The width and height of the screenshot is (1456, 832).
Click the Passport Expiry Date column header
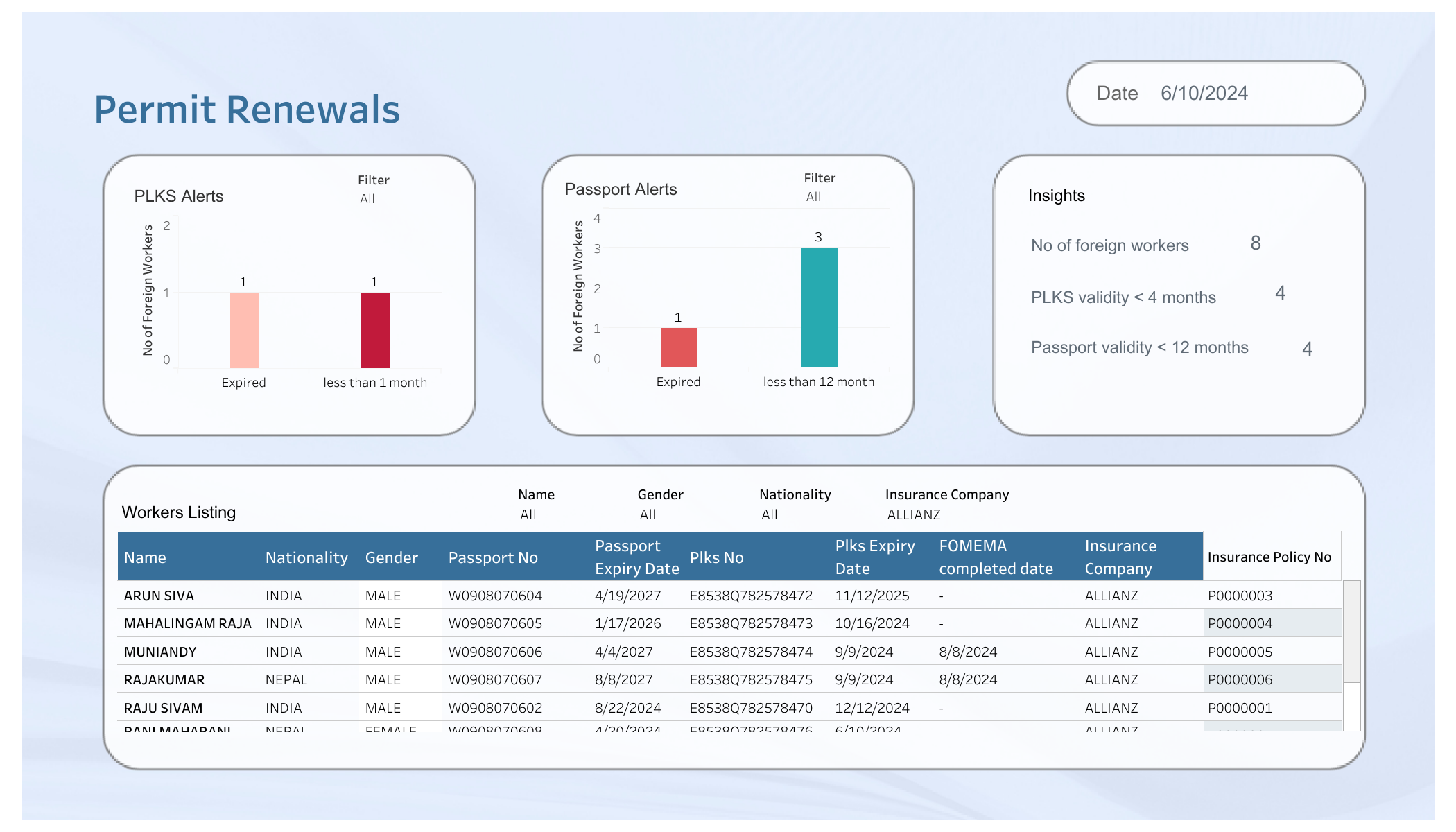636,557
